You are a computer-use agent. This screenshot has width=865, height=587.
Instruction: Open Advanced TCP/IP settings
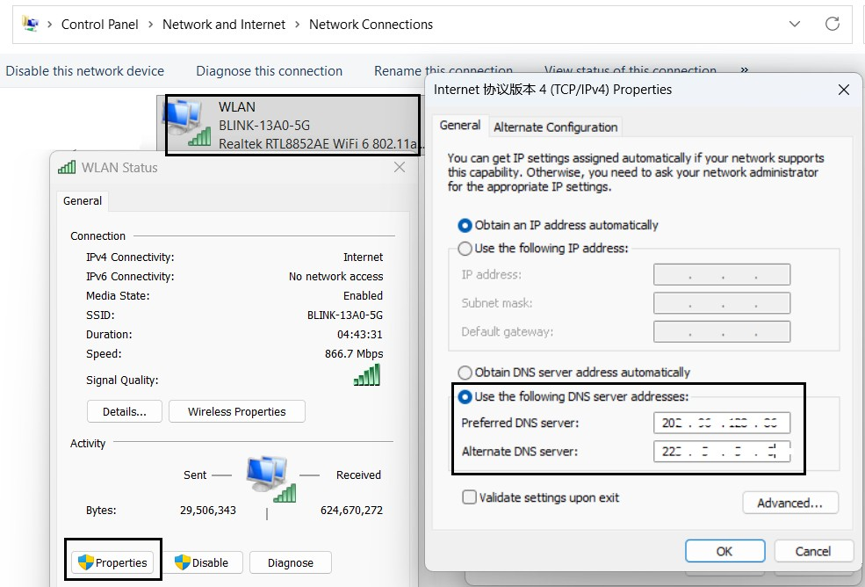790,503
